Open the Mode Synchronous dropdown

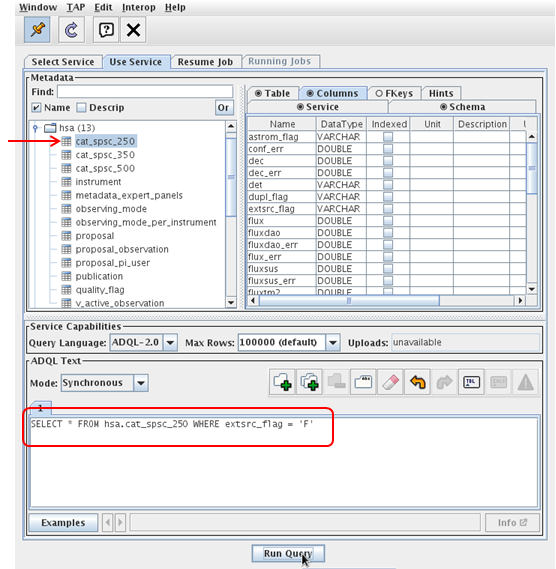[141, 383]
